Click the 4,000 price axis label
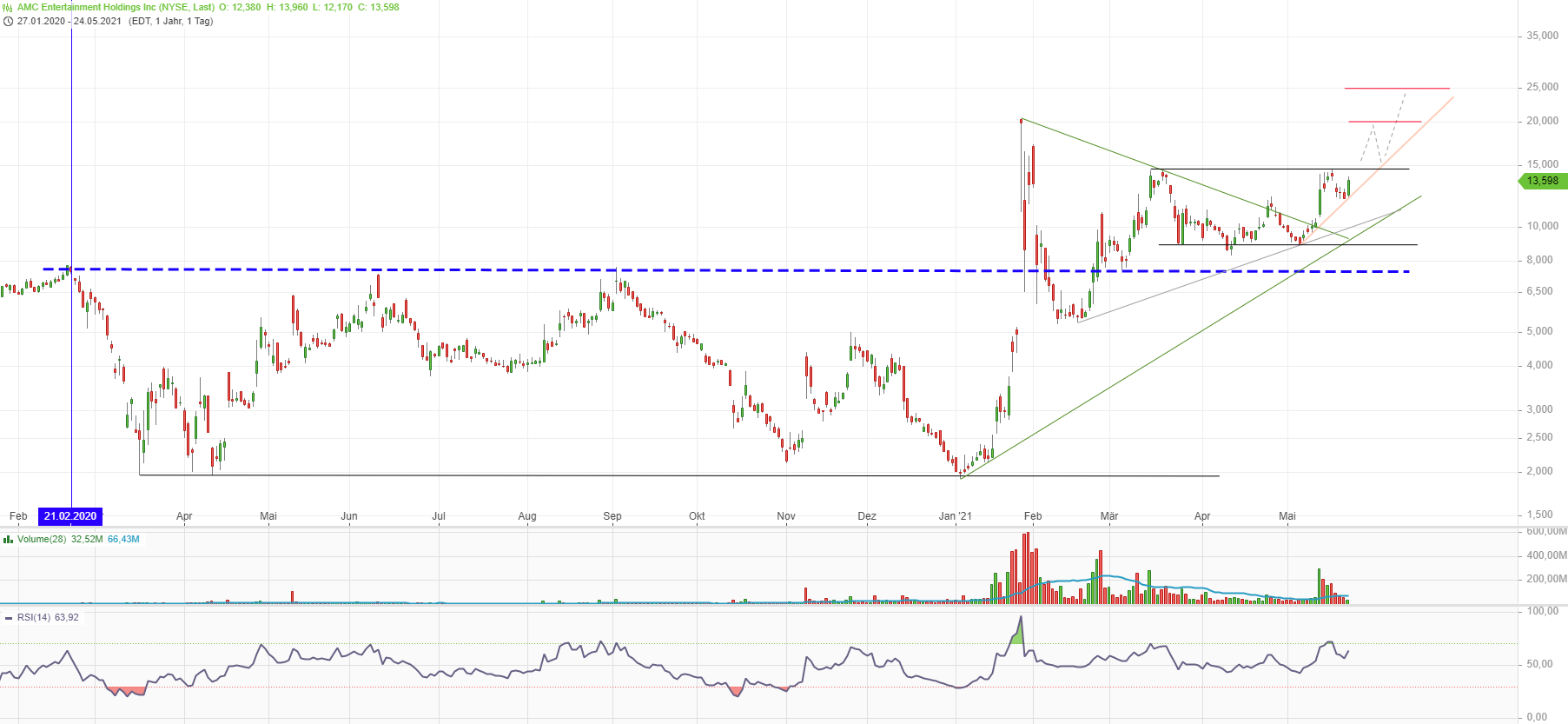Image resolution: width=1568 pixels, height=724 pixels. click(x=1540, y=366)
